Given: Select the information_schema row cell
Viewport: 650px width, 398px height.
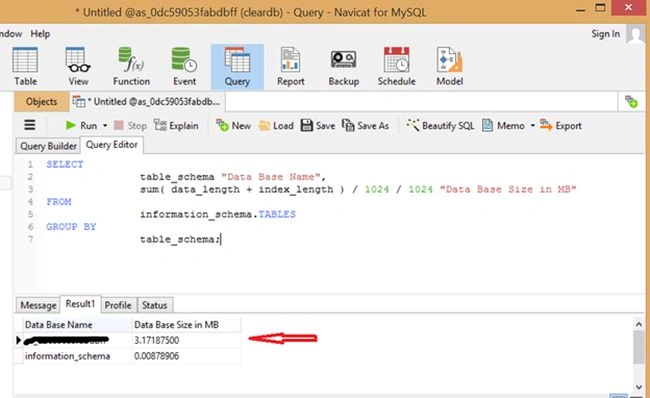Looking at the screenshot, I should pyautogui.click(x=78, y=356).
